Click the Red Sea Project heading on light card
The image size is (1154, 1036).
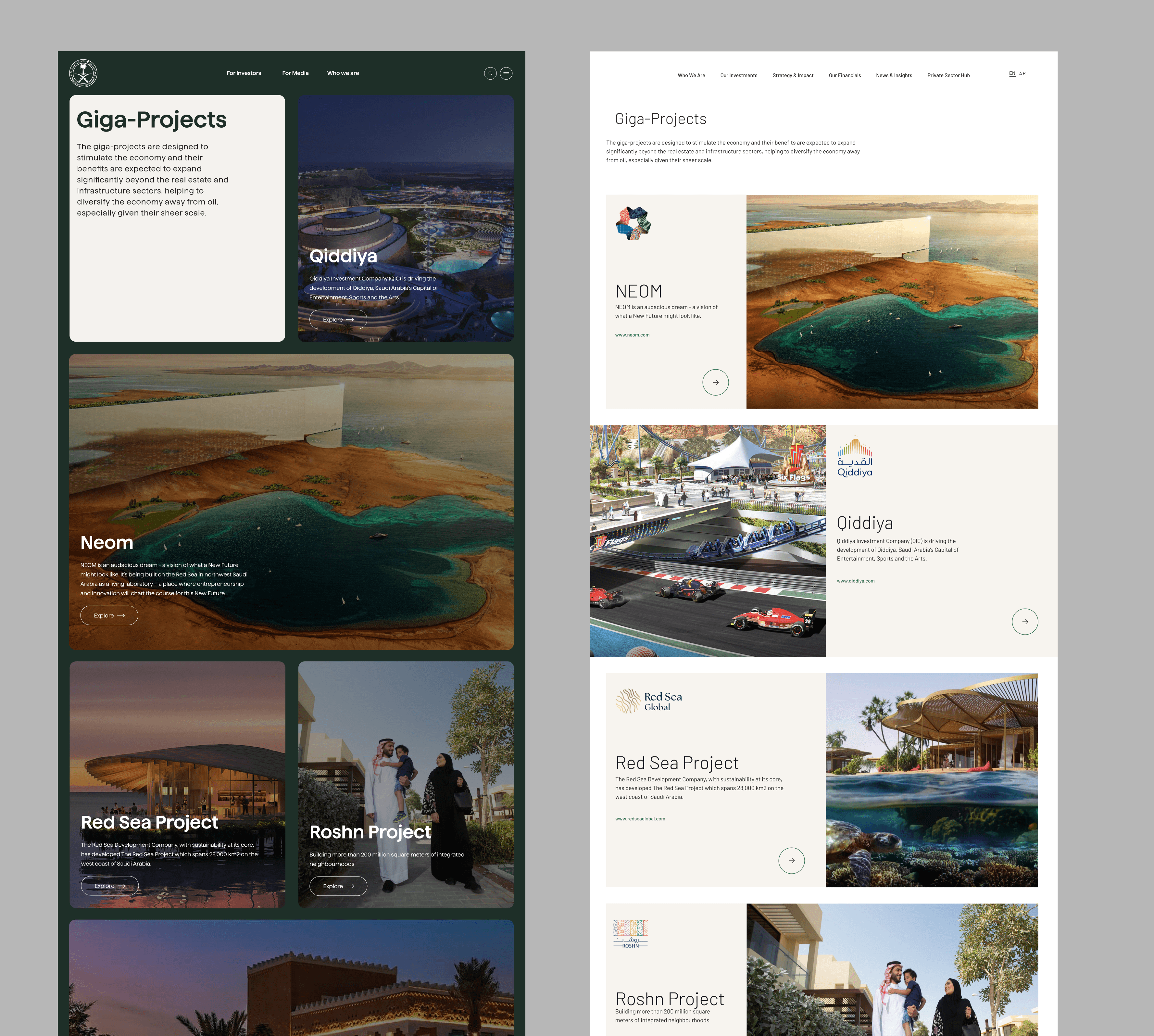[677, 763]
